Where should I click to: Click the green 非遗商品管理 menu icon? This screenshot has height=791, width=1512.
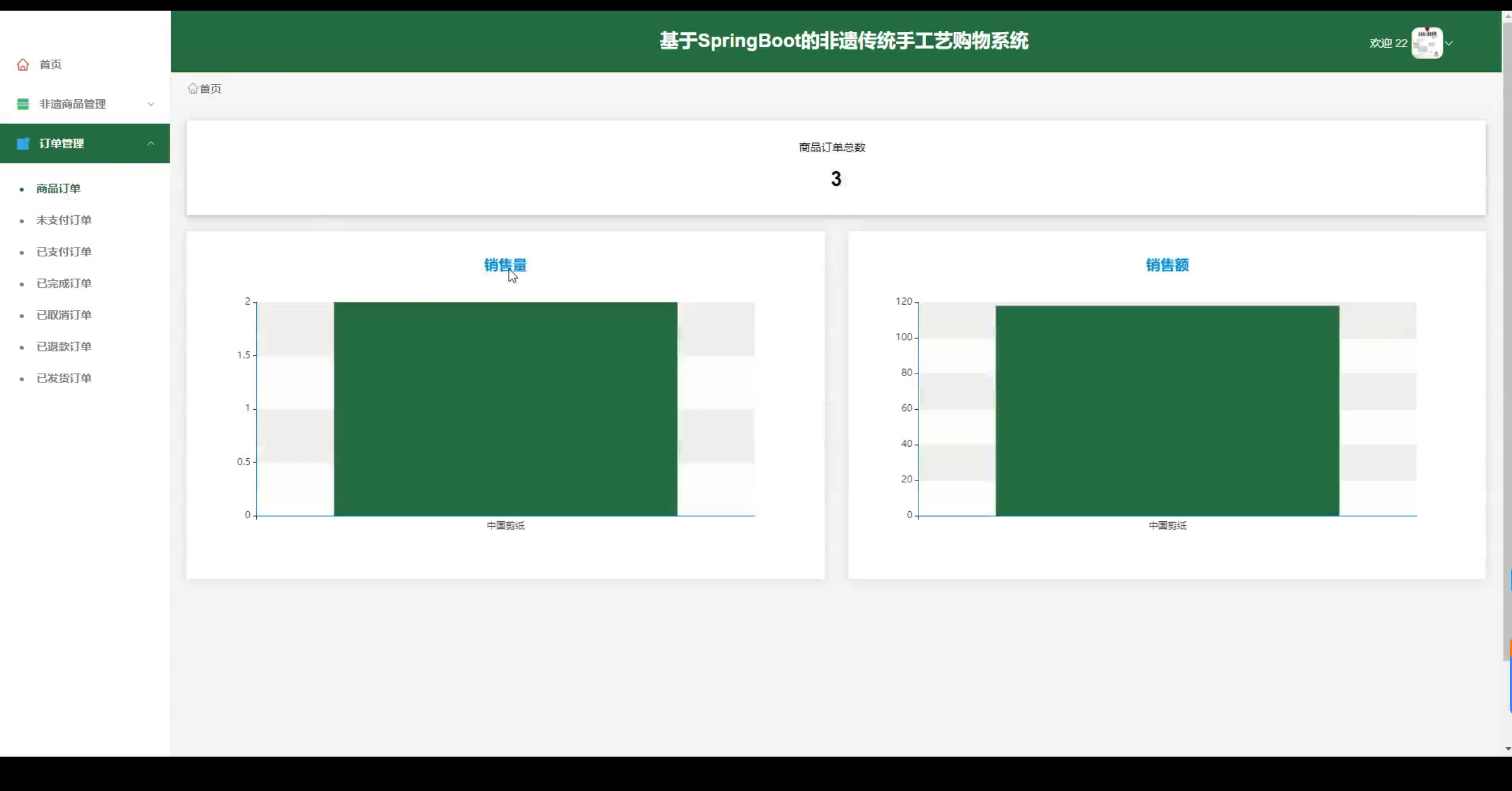point(23,104)
